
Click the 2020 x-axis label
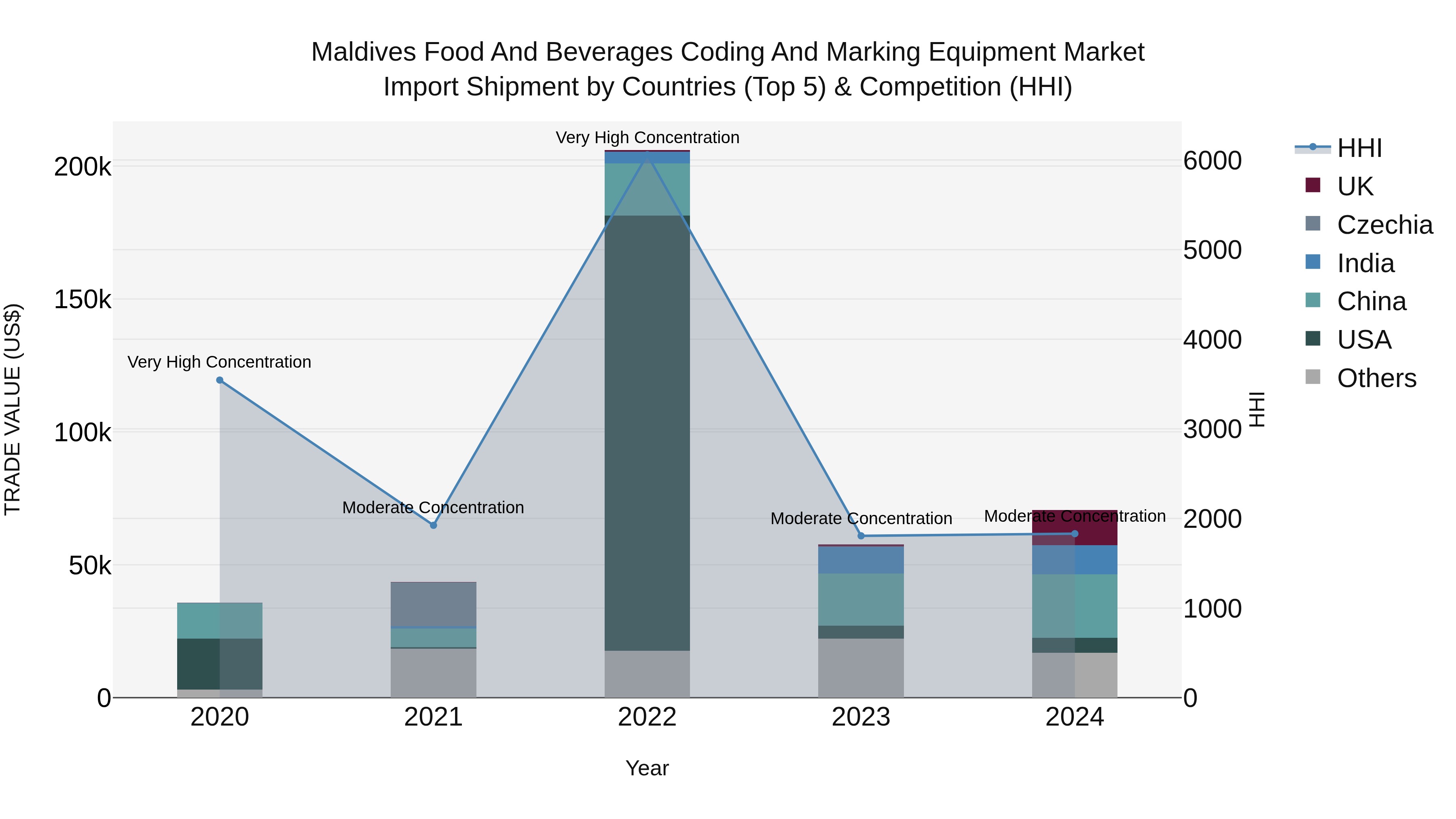click(x=220, y=717)
